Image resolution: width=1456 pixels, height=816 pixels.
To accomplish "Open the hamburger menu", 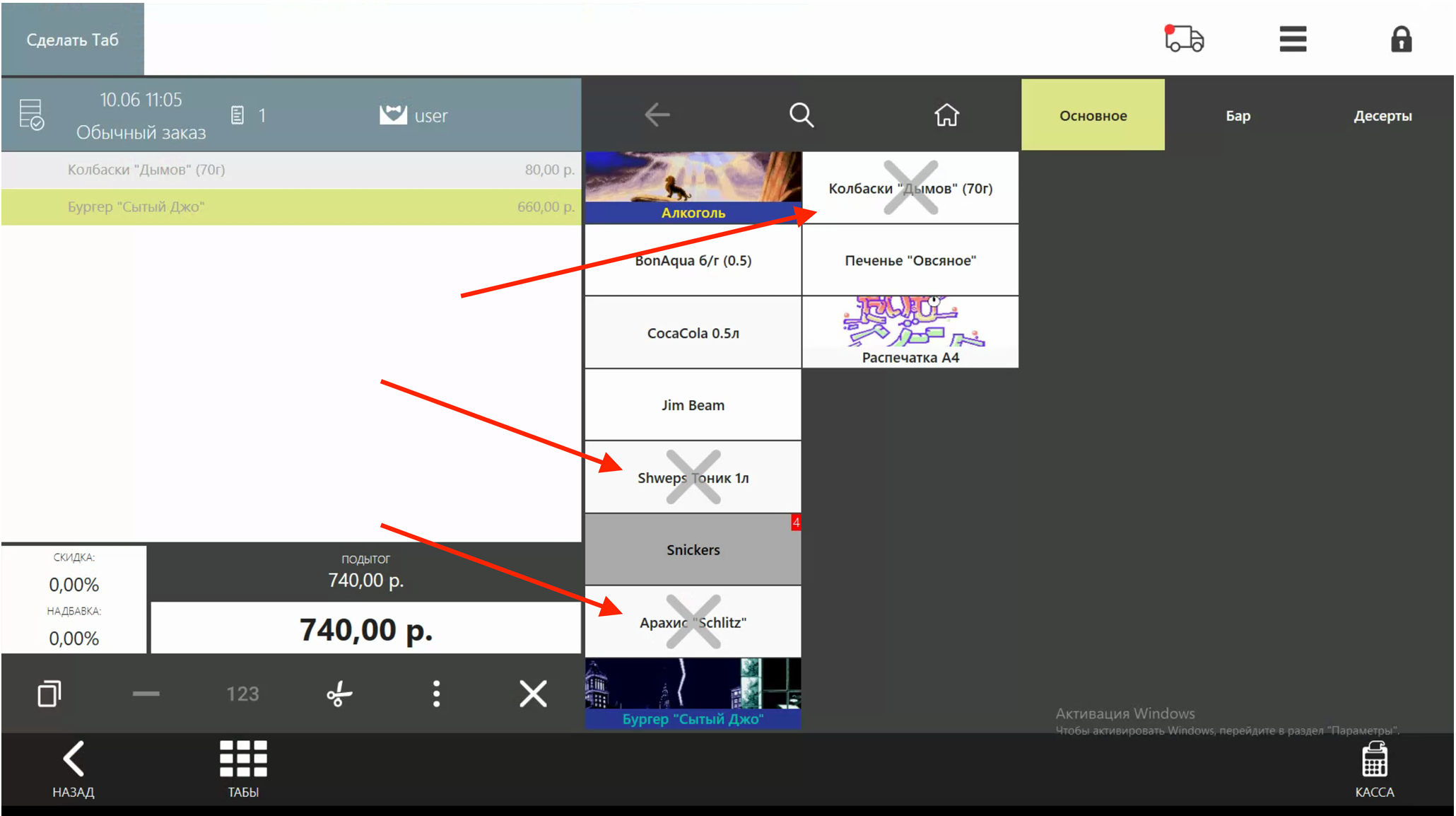I will 1293,39.
